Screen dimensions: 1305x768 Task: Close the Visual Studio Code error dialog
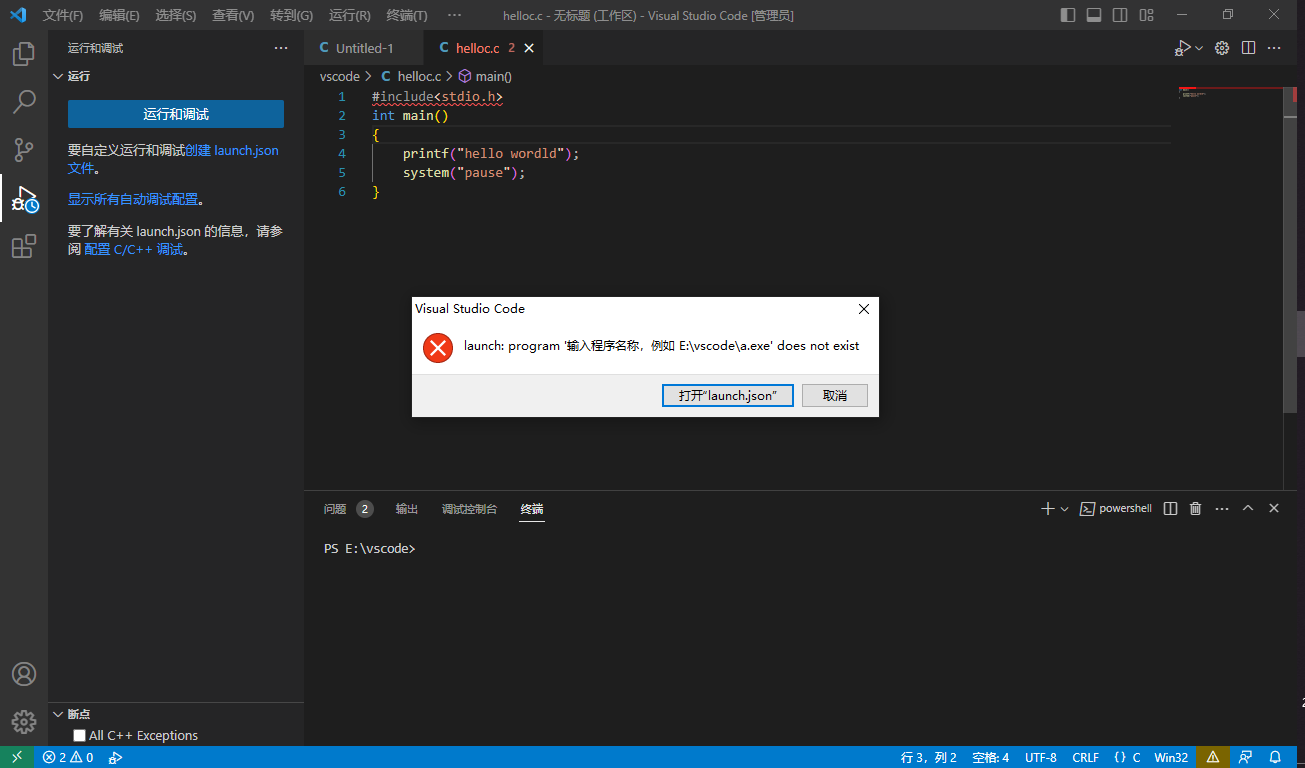[x=864, y=309]
